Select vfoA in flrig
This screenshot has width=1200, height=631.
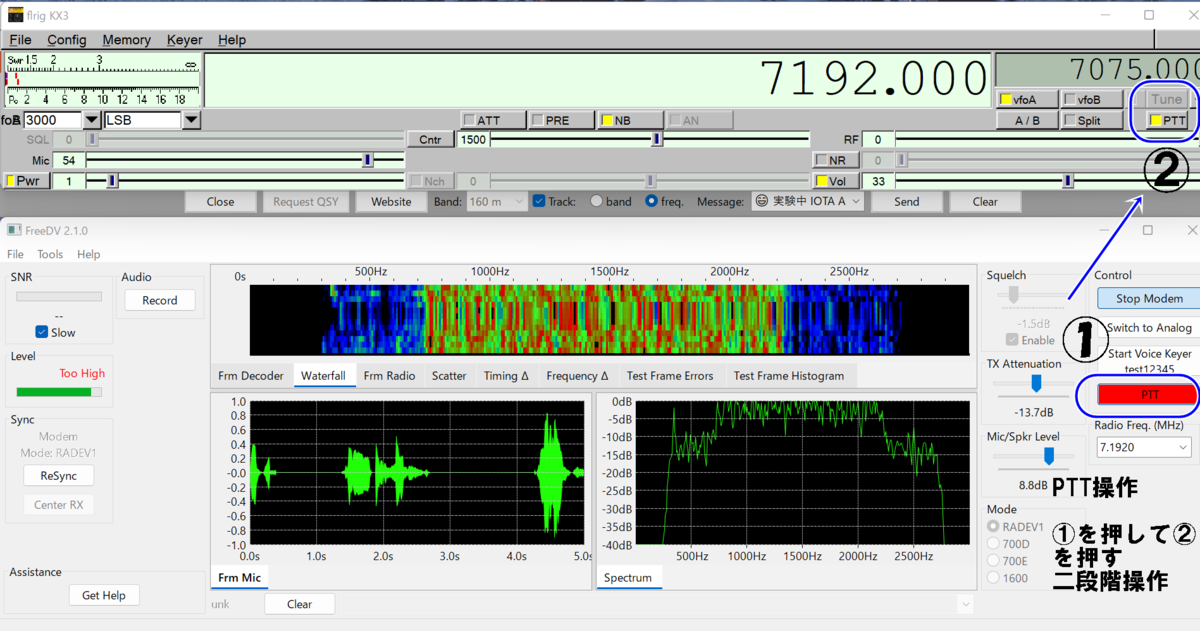(1027, 100)
